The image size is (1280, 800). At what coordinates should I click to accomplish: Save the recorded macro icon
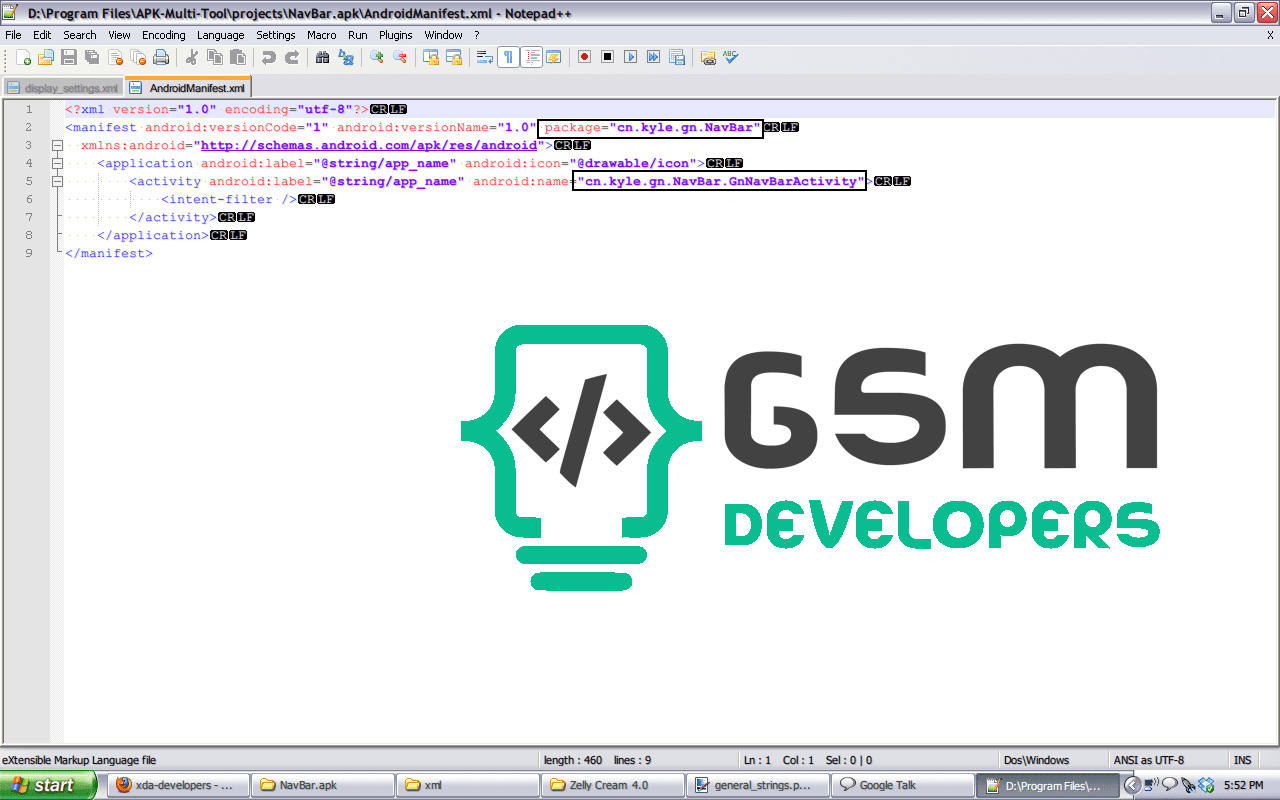676,57
